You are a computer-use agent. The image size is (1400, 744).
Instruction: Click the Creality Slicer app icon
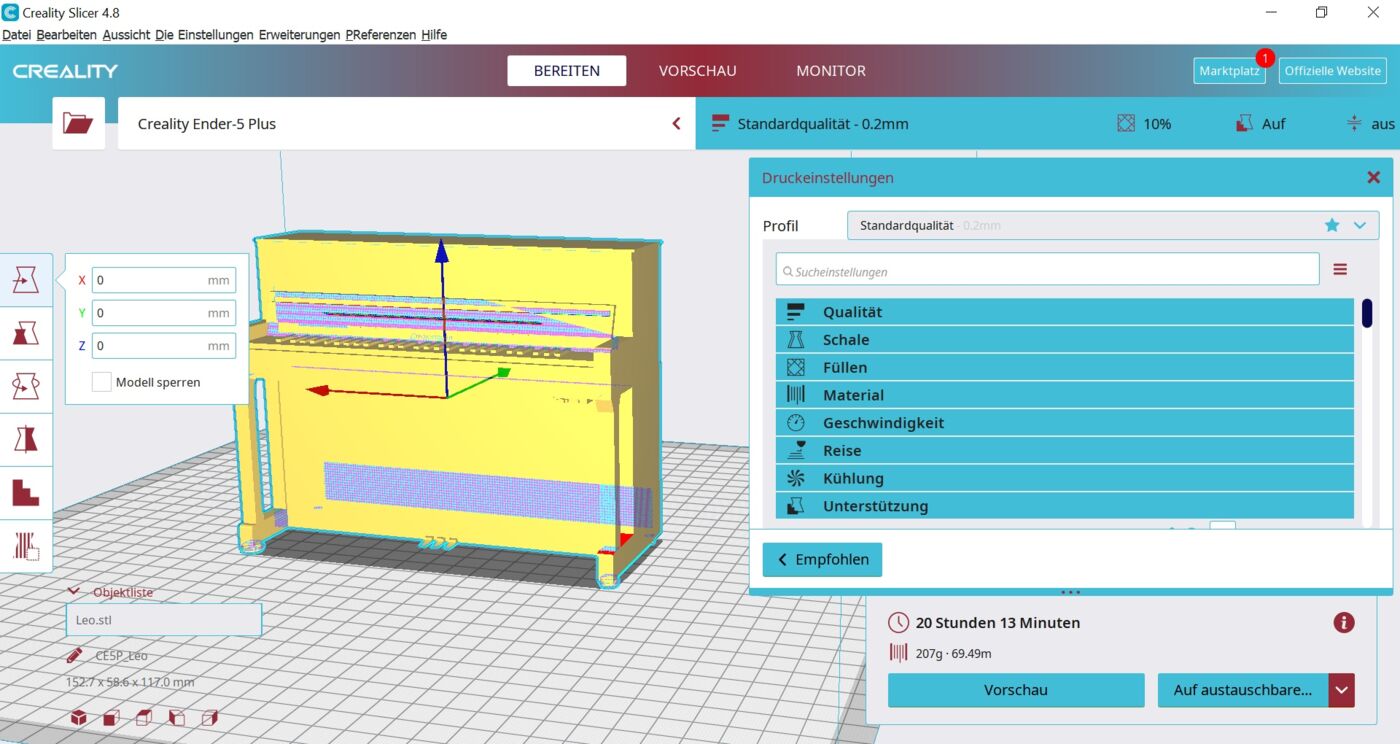click(x=10, y=12)
